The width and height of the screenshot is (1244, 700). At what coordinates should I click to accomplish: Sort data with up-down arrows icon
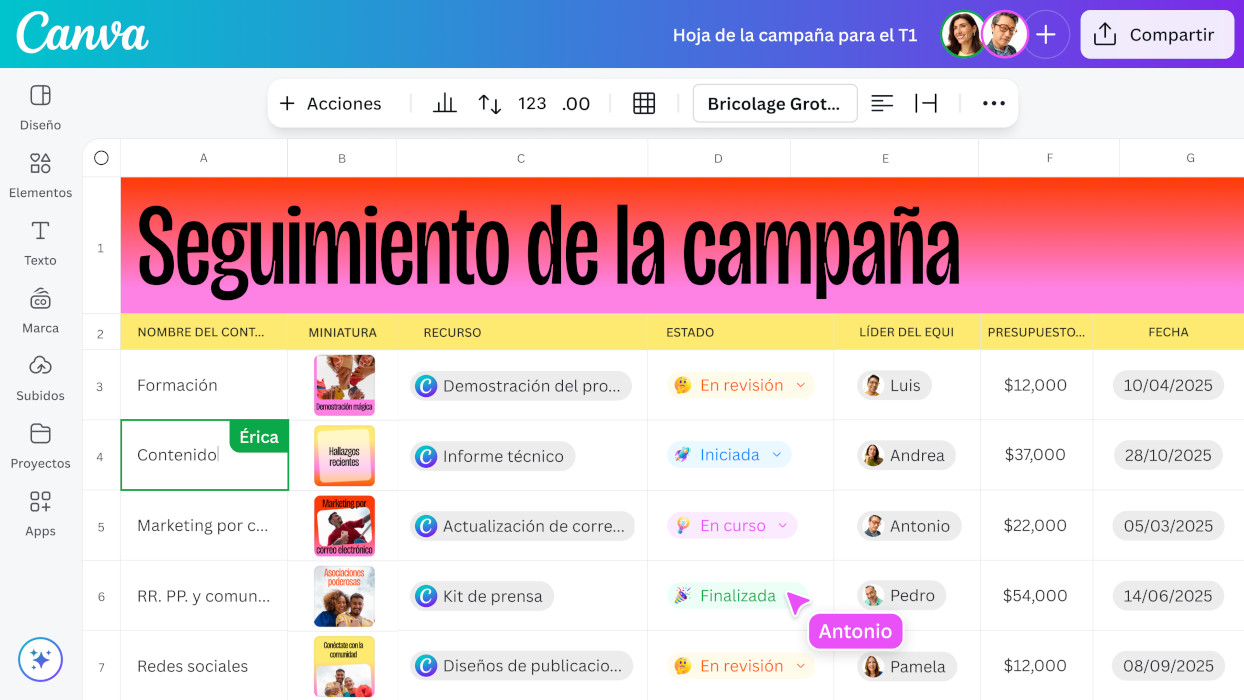[489, 103]
